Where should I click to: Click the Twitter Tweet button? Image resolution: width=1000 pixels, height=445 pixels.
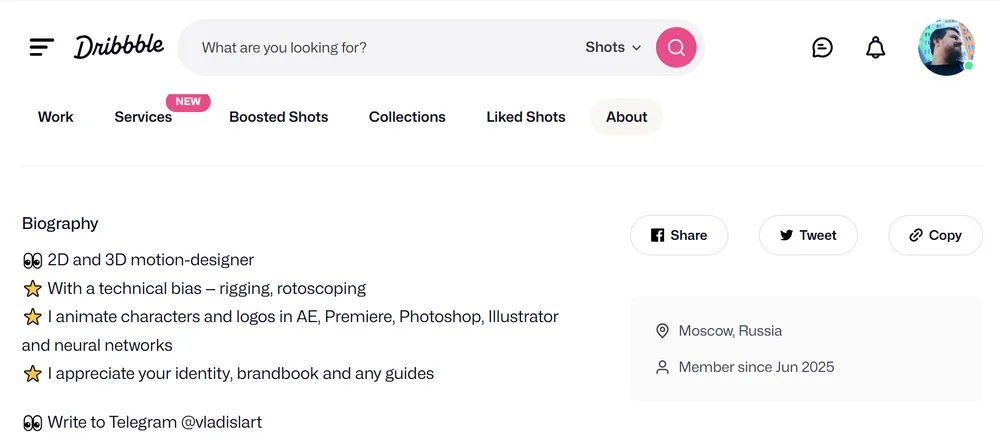pyautogui.click(x=808, y=235)
